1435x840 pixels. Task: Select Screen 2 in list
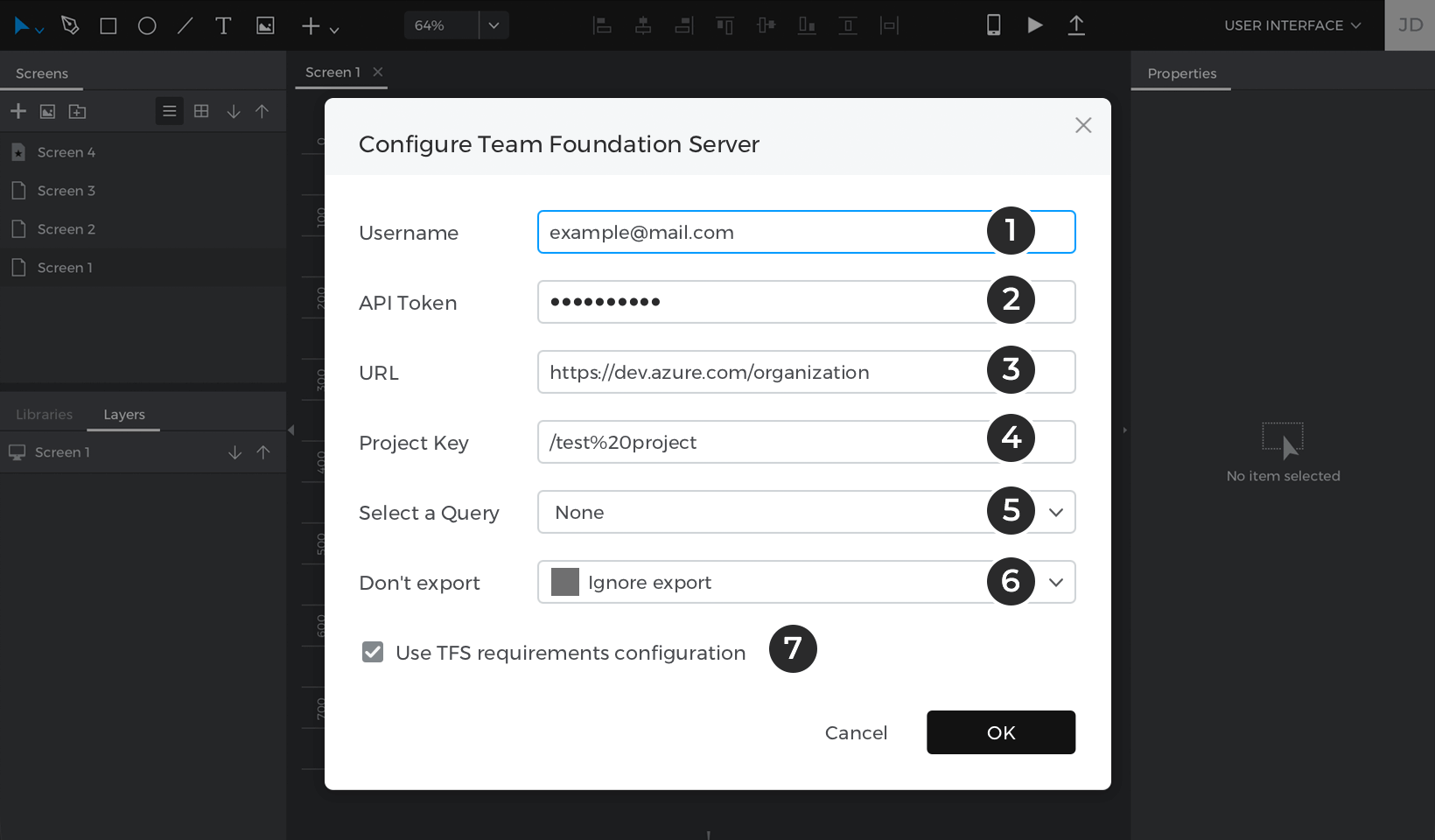143,229
